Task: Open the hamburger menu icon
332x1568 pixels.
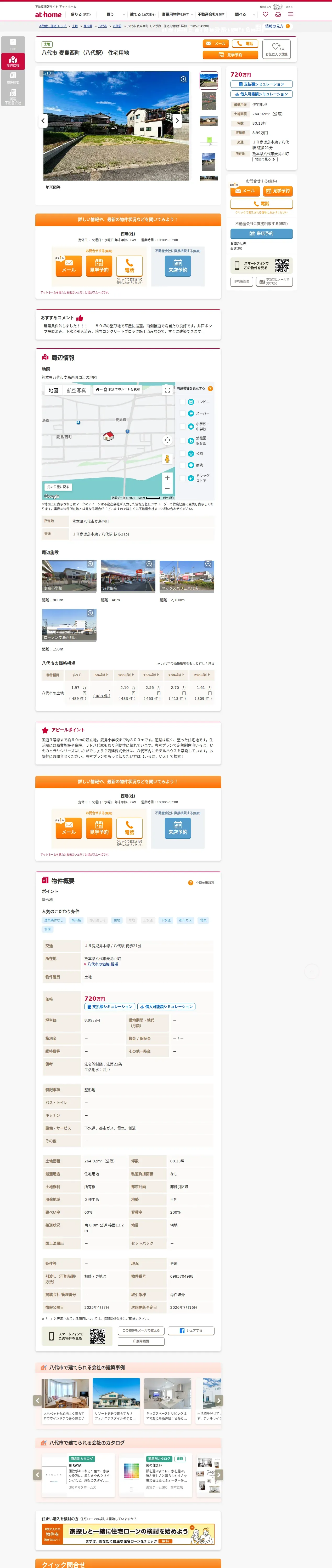Action: [291, 14]
